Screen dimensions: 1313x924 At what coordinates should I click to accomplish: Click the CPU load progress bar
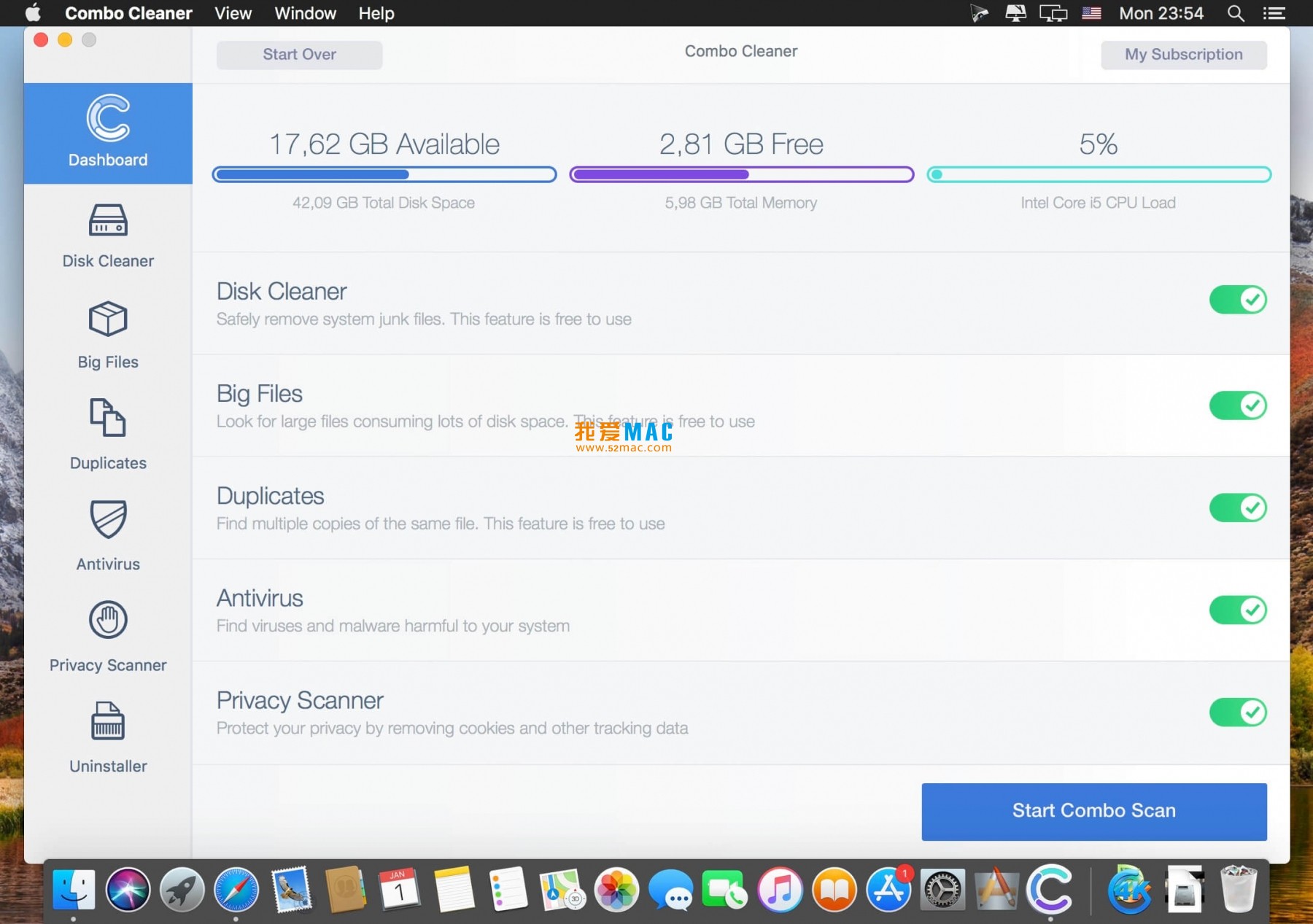coord(1099,174)
